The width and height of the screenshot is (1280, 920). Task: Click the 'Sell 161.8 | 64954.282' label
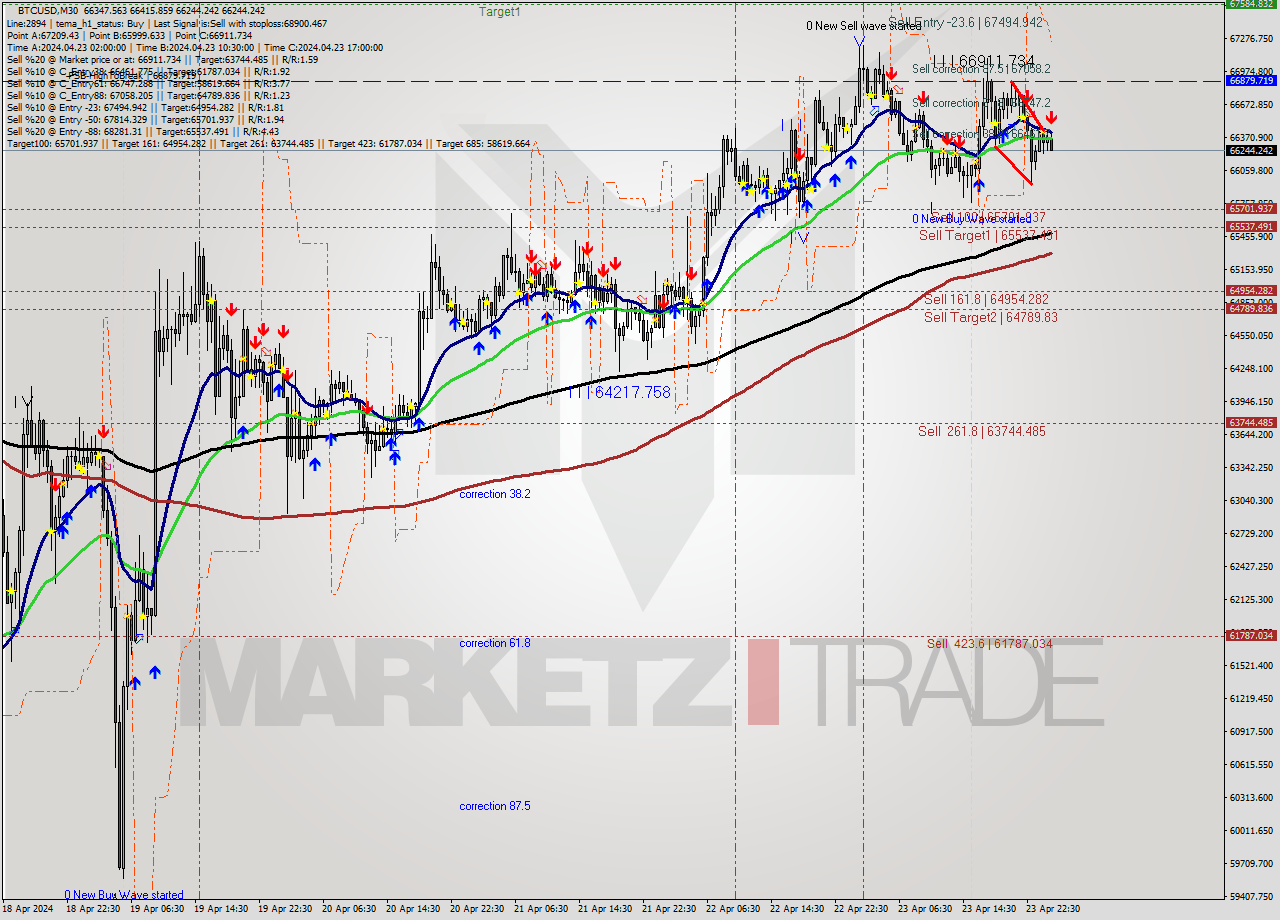click(986, 299)
